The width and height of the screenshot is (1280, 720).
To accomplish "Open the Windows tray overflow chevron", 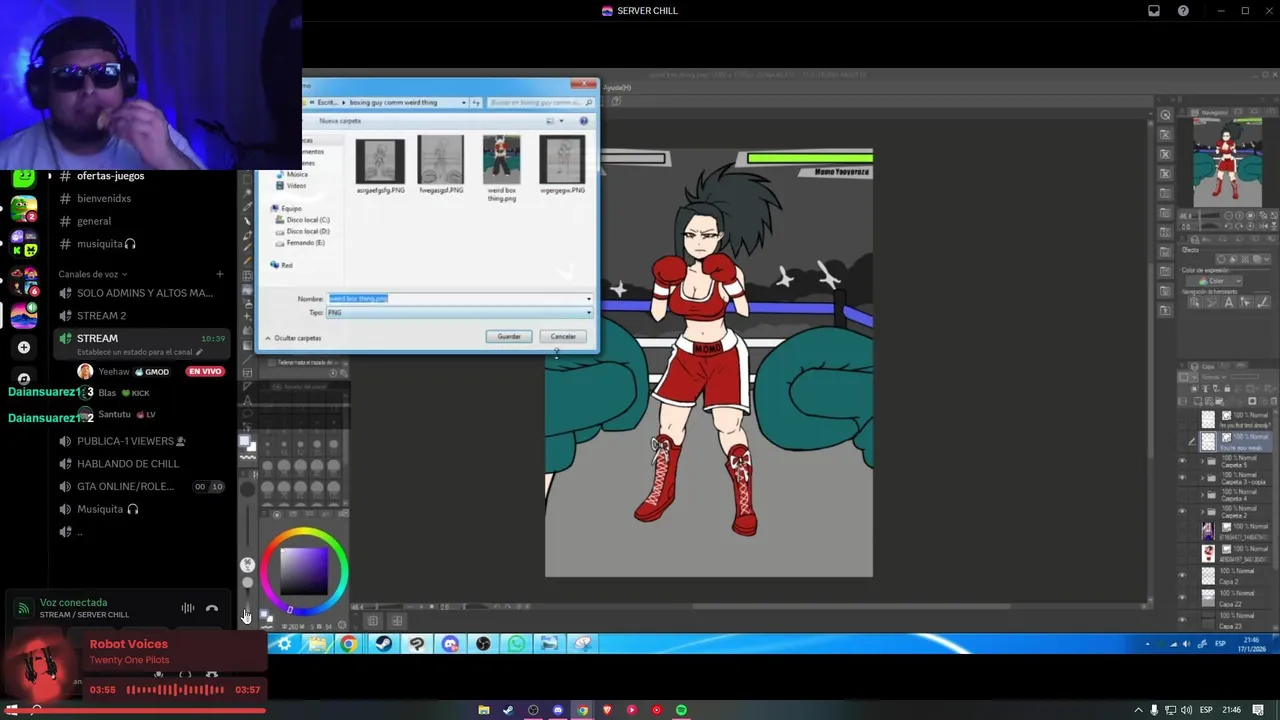I will click(1137, 710).
